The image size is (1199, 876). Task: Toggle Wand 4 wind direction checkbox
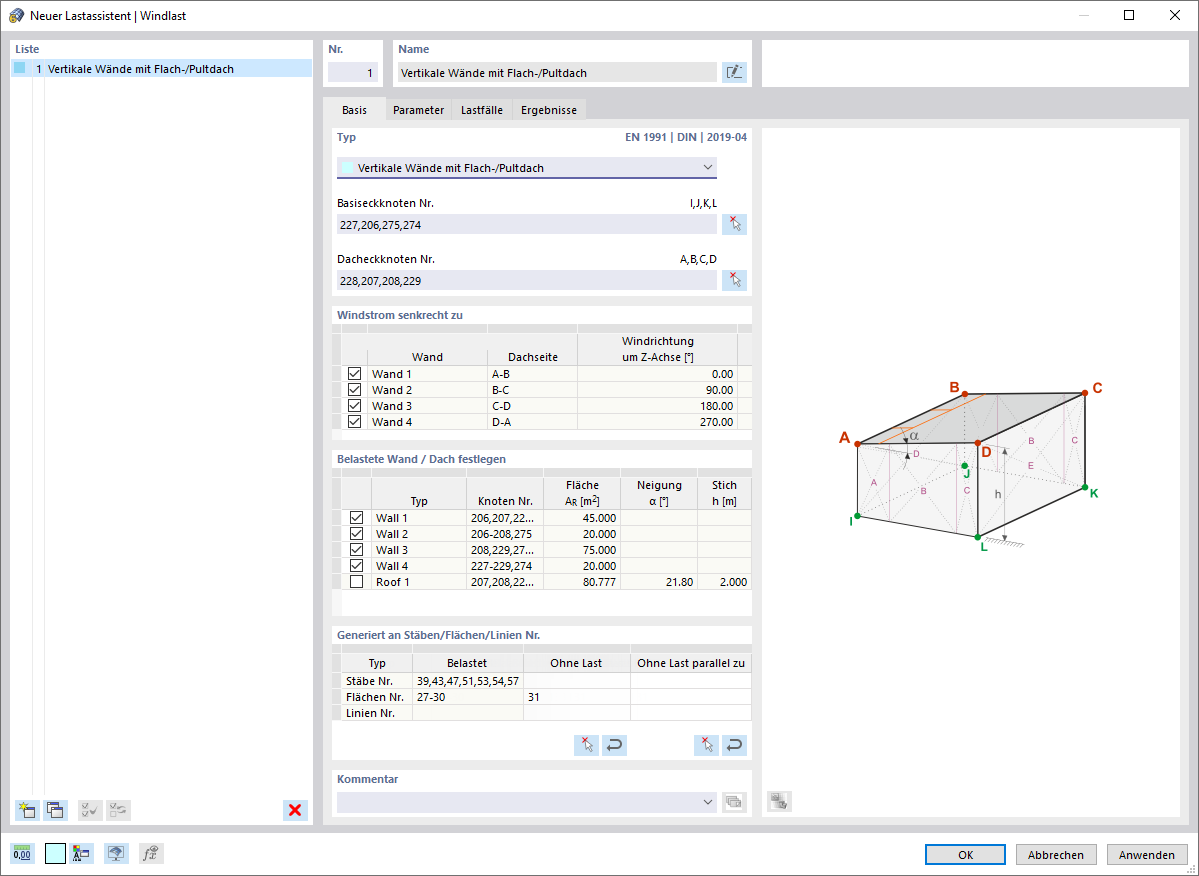point(354,422)
